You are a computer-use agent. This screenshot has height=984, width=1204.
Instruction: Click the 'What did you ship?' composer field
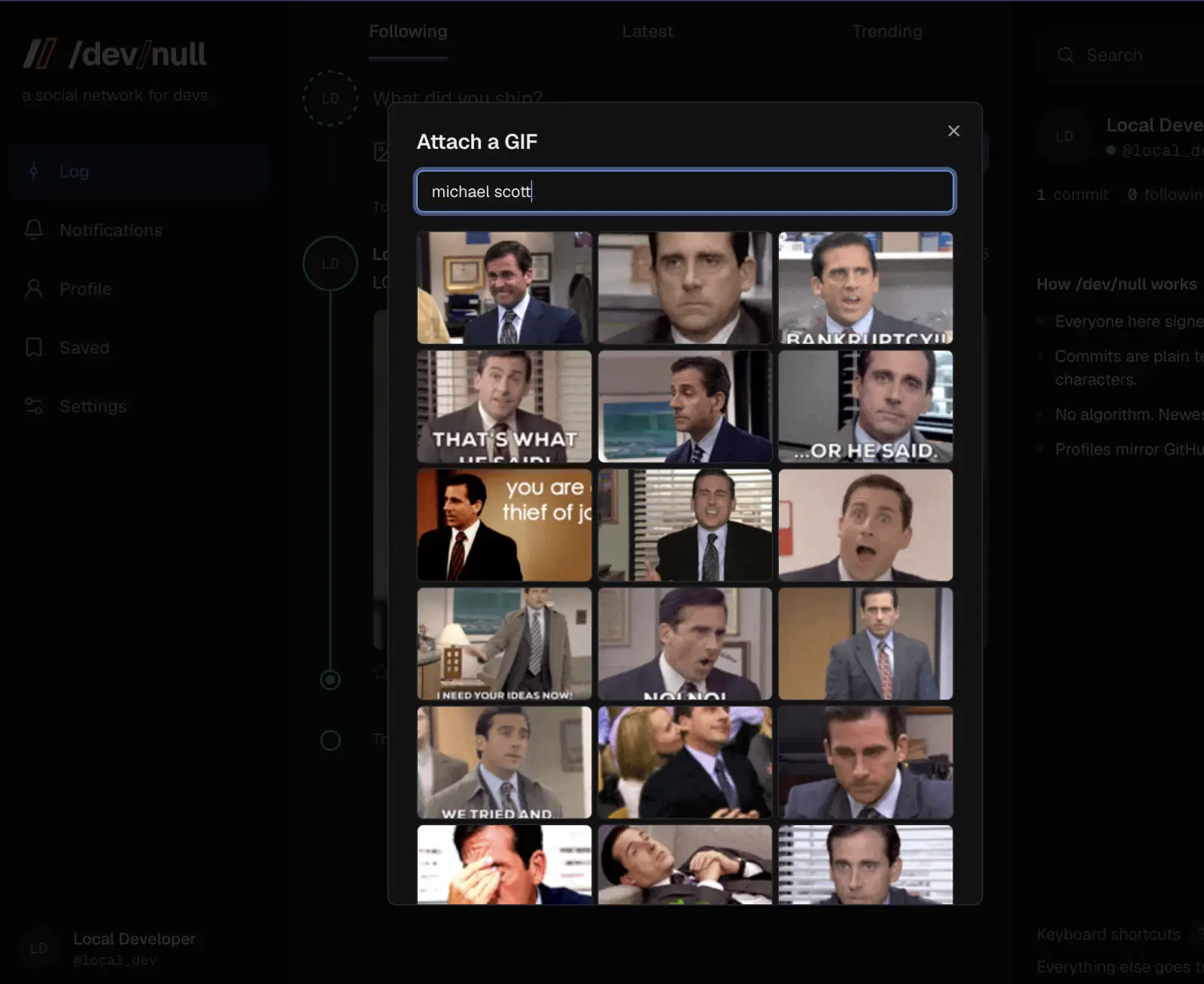click(x=458, y=99)
